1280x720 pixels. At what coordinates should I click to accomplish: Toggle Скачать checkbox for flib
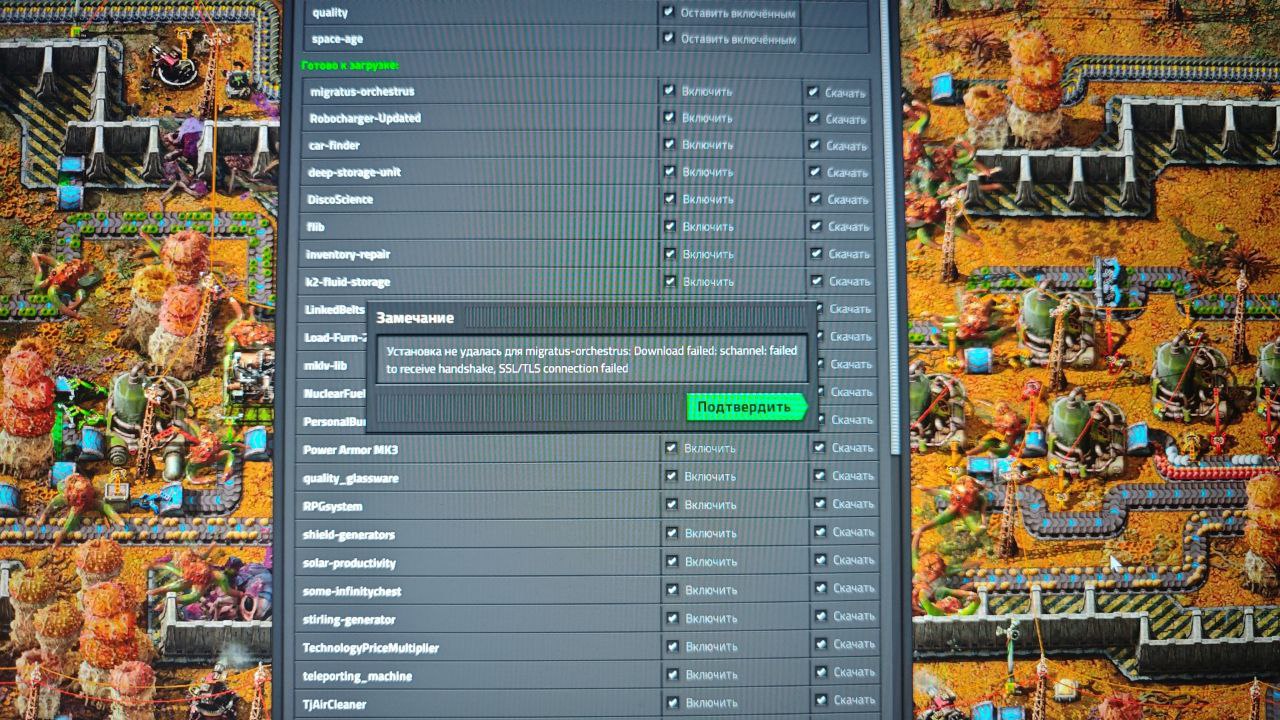pyautogui.click(x=816, y=226)
